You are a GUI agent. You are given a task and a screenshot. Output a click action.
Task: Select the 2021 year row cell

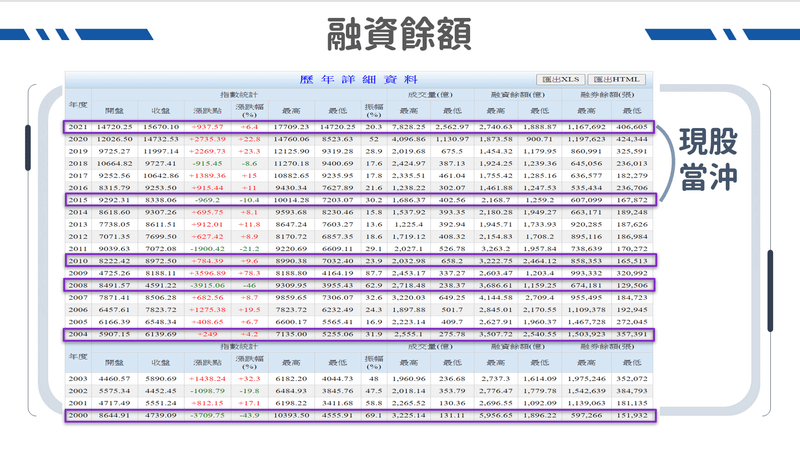click(x=78, y=127)
